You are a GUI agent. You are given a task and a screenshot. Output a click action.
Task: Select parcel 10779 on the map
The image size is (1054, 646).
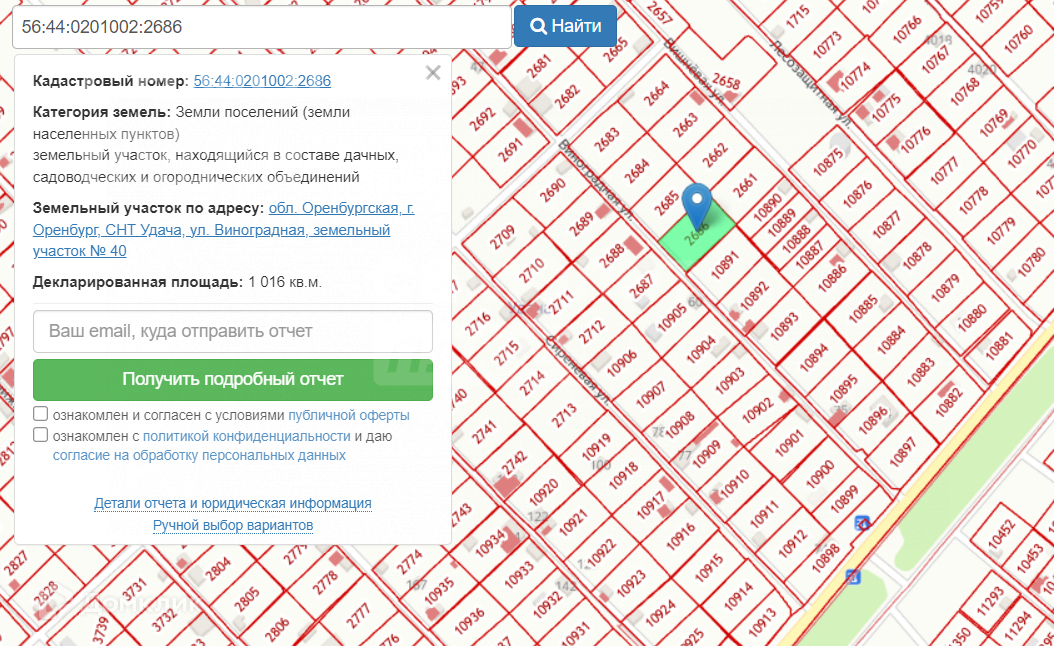click(x=1001, y=230)
